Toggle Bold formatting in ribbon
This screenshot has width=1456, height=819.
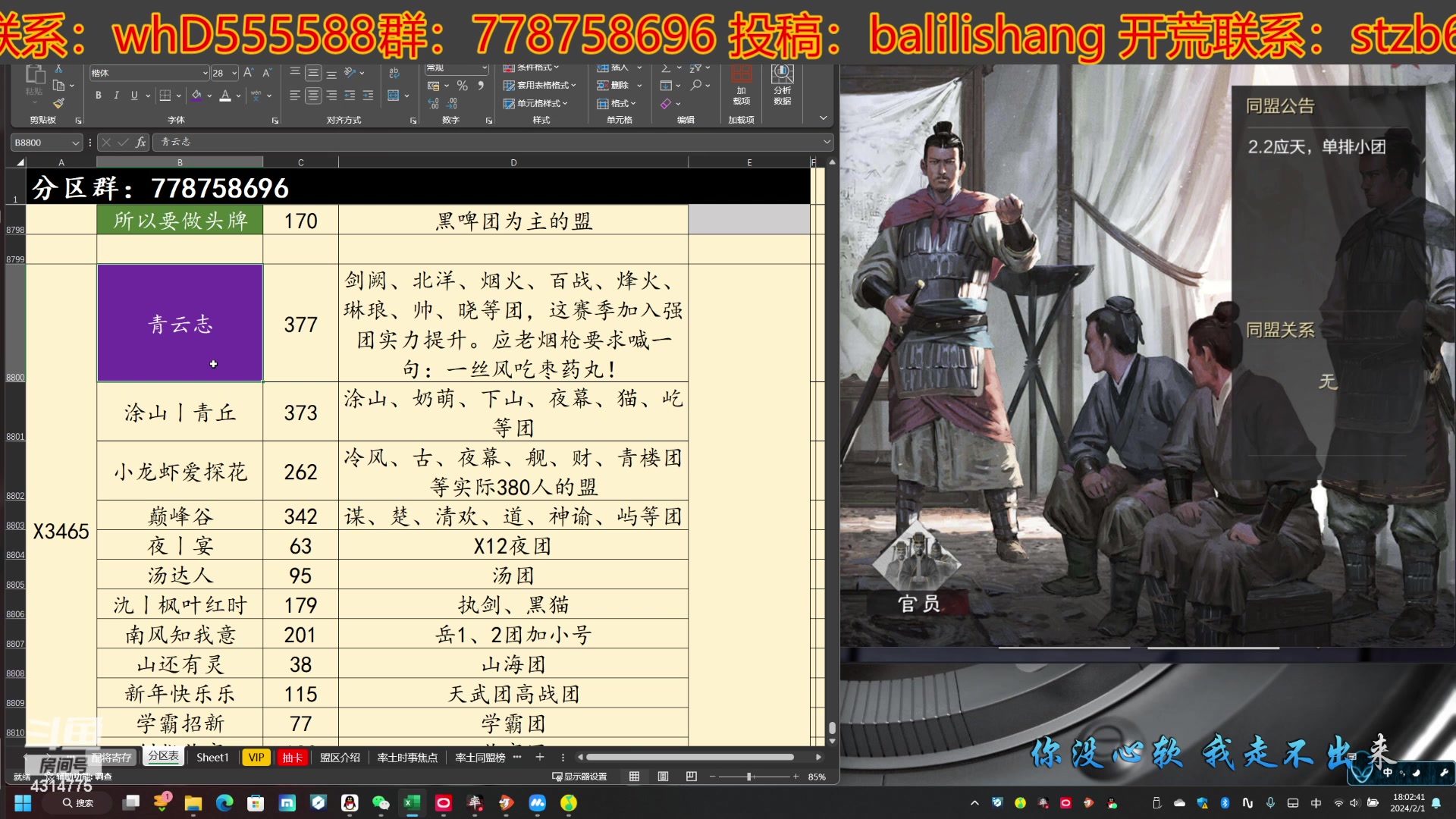[98, 96]
